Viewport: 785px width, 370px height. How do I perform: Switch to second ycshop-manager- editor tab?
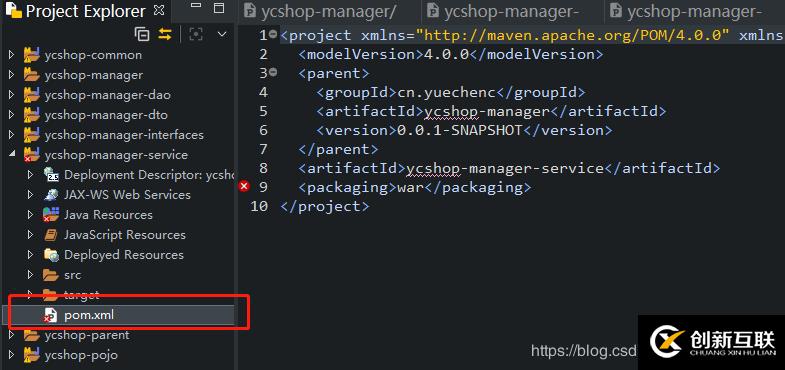tap(512, 11)
